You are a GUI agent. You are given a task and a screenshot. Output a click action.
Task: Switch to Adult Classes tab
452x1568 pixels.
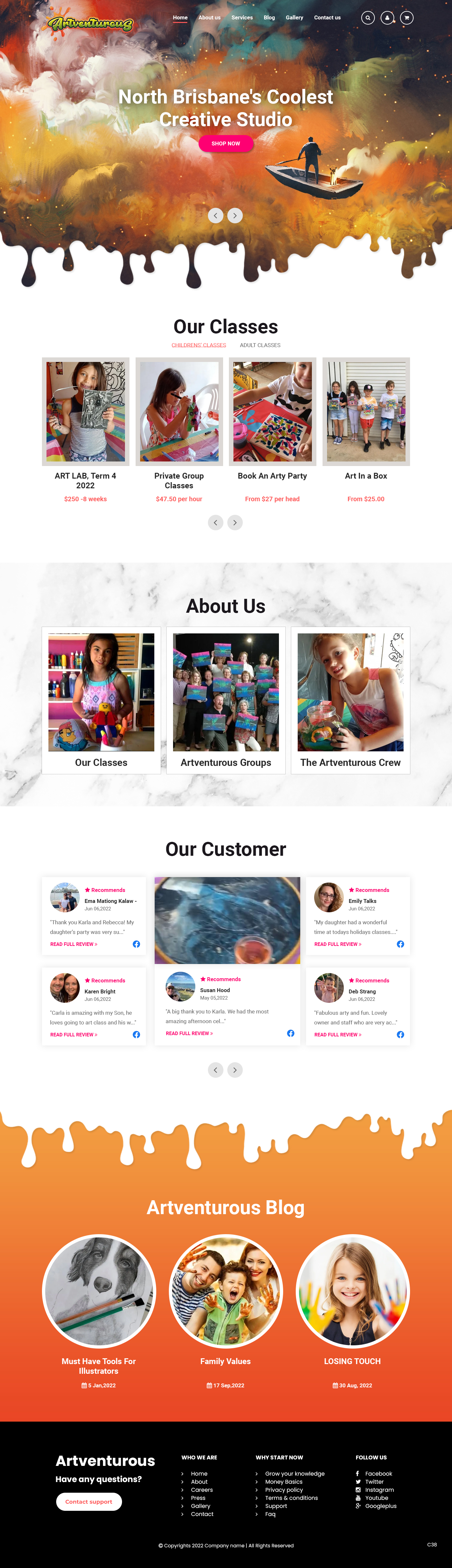coord(260,345)
